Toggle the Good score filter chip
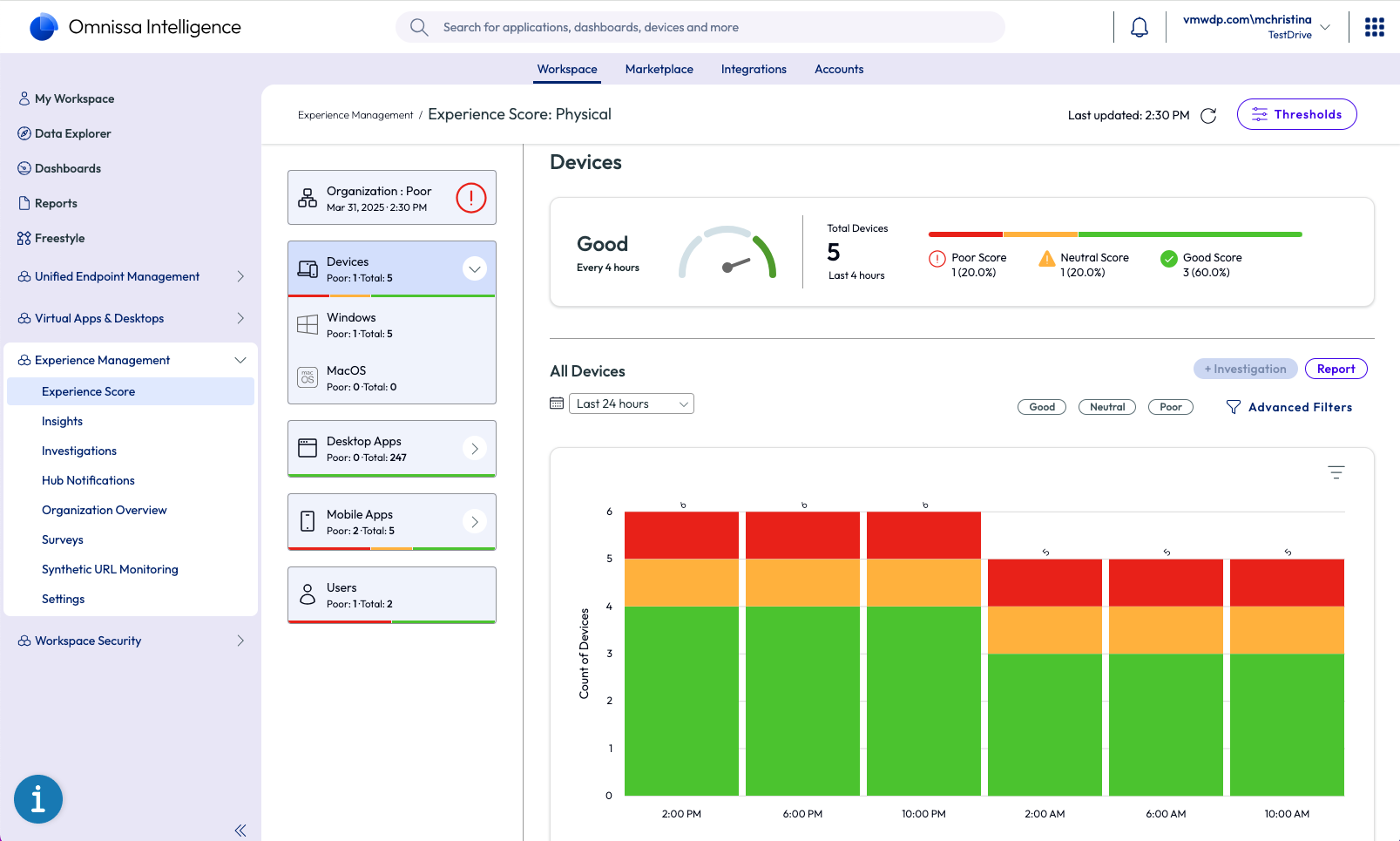The height and width of the screenshot is (841, 1400). click(1041, 407)
